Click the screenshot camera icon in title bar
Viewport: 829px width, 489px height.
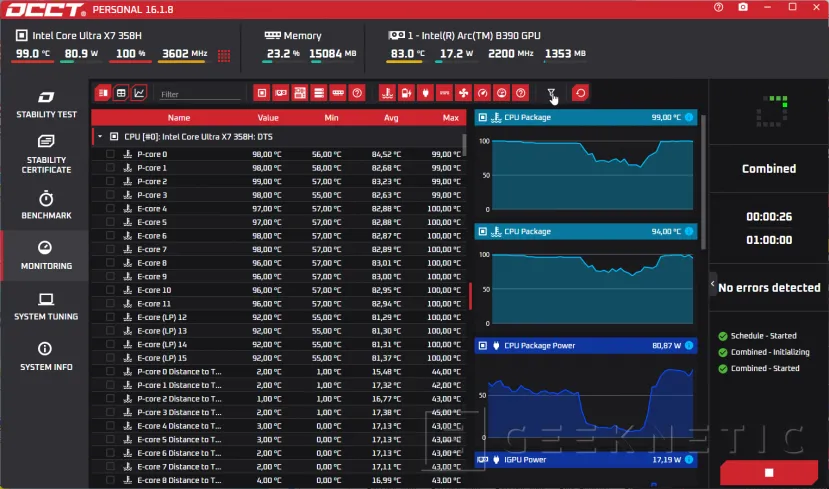pyautogui.click(x=743, y=8)
